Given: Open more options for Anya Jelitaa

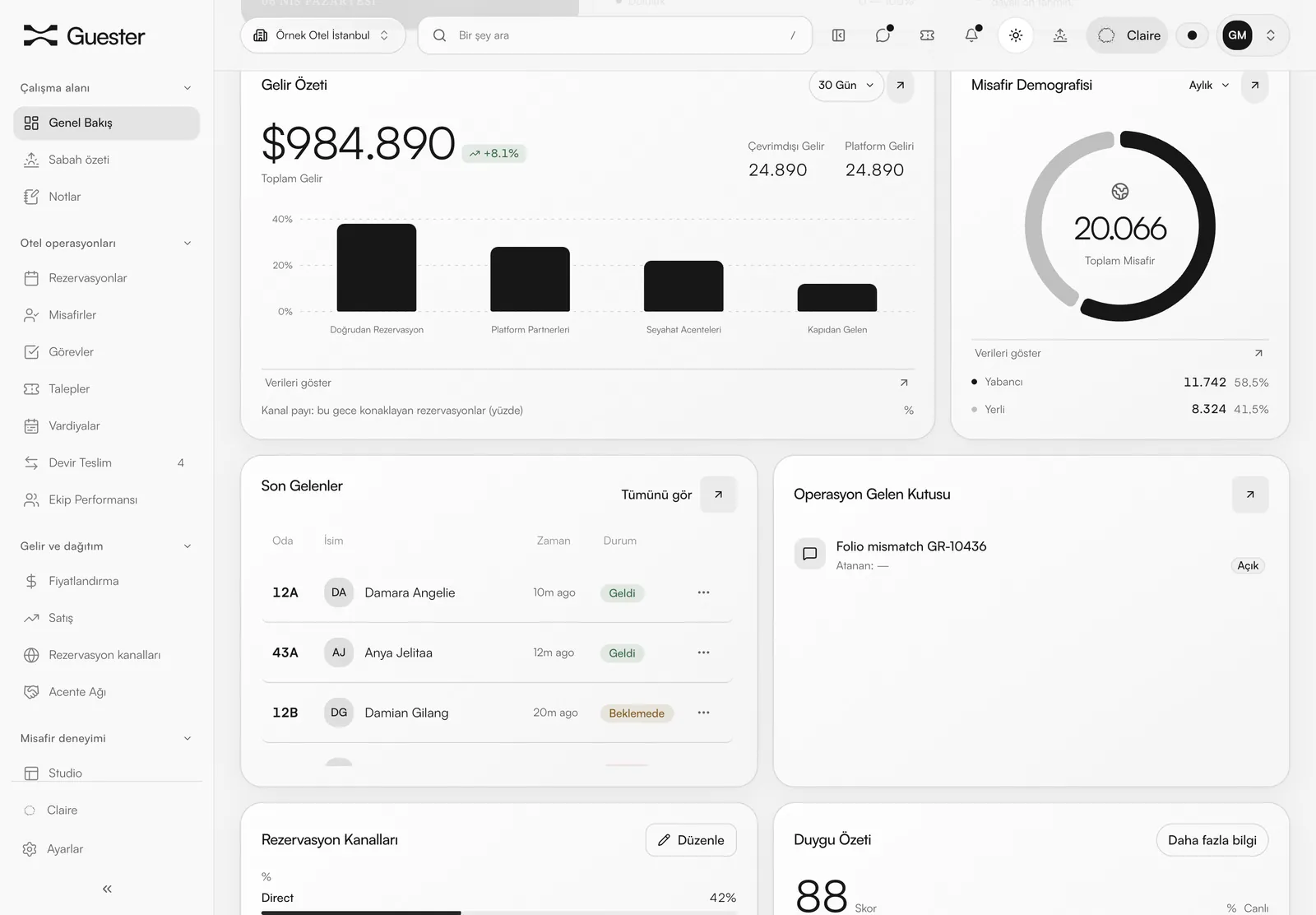Looking at the screenshot, I should (x=703, y=653).
